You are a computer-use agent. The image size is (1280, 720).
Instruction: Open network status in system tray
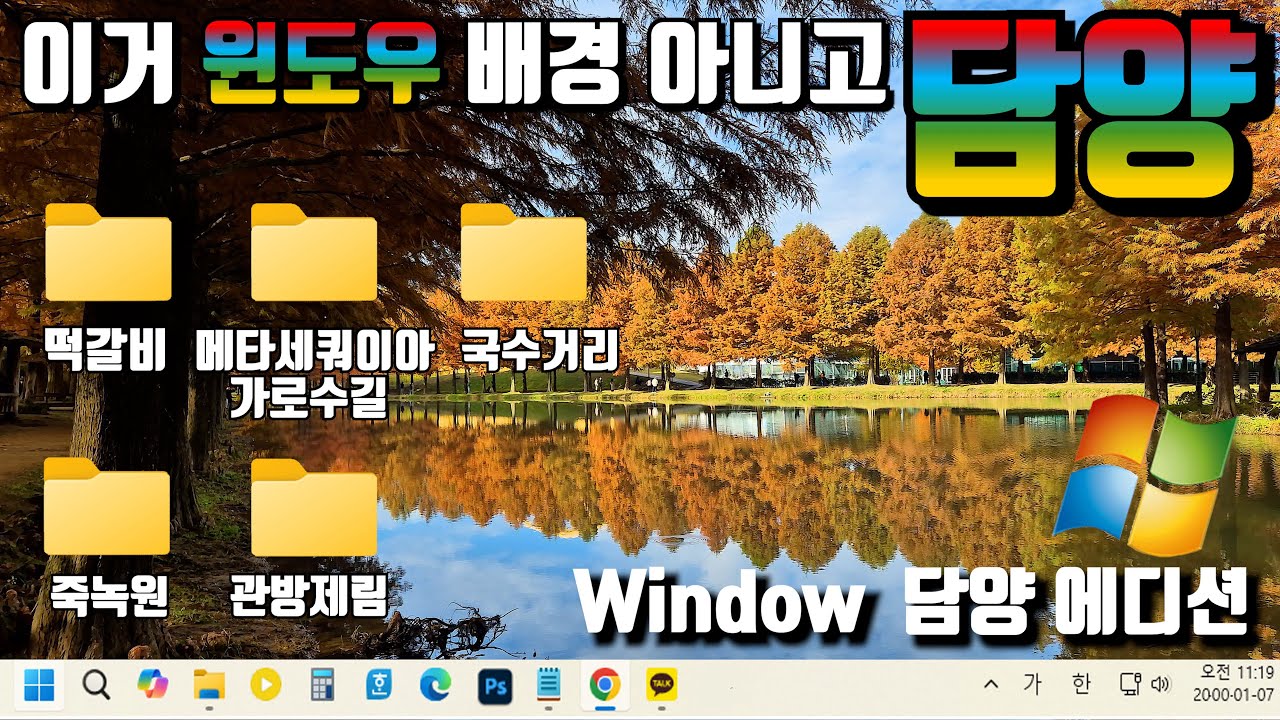(1131, 685)
